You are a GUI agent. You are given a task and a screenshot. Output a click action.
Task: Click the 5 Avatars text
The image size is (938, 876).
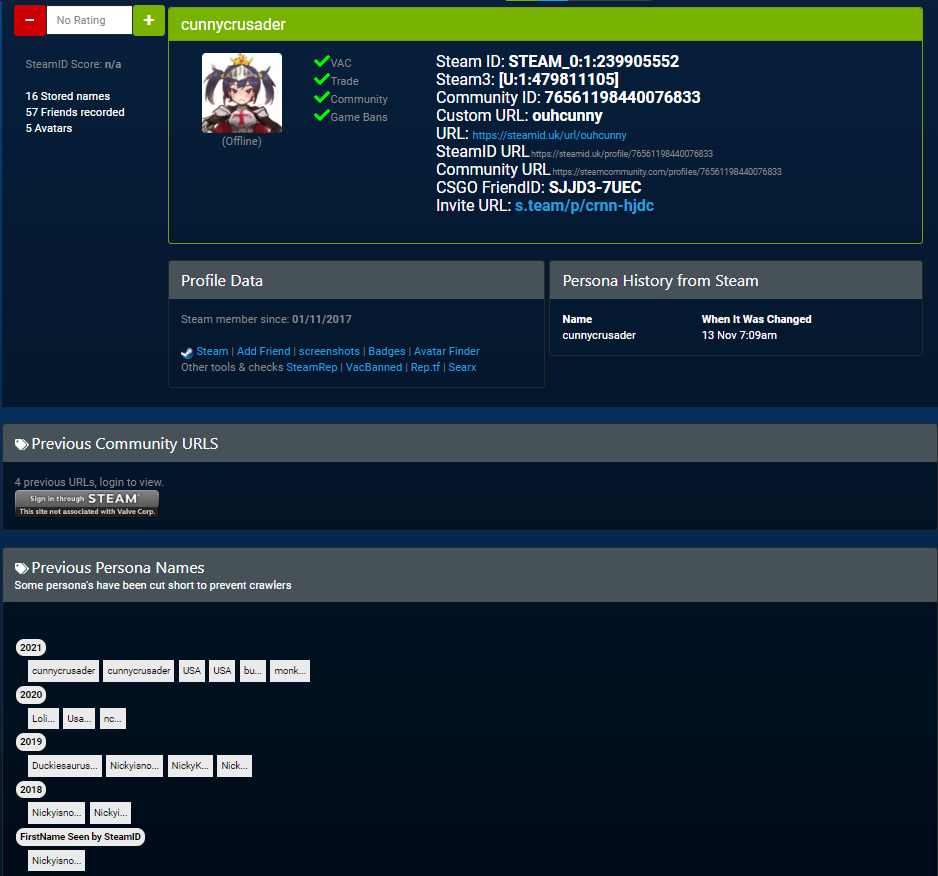point(48,129)
